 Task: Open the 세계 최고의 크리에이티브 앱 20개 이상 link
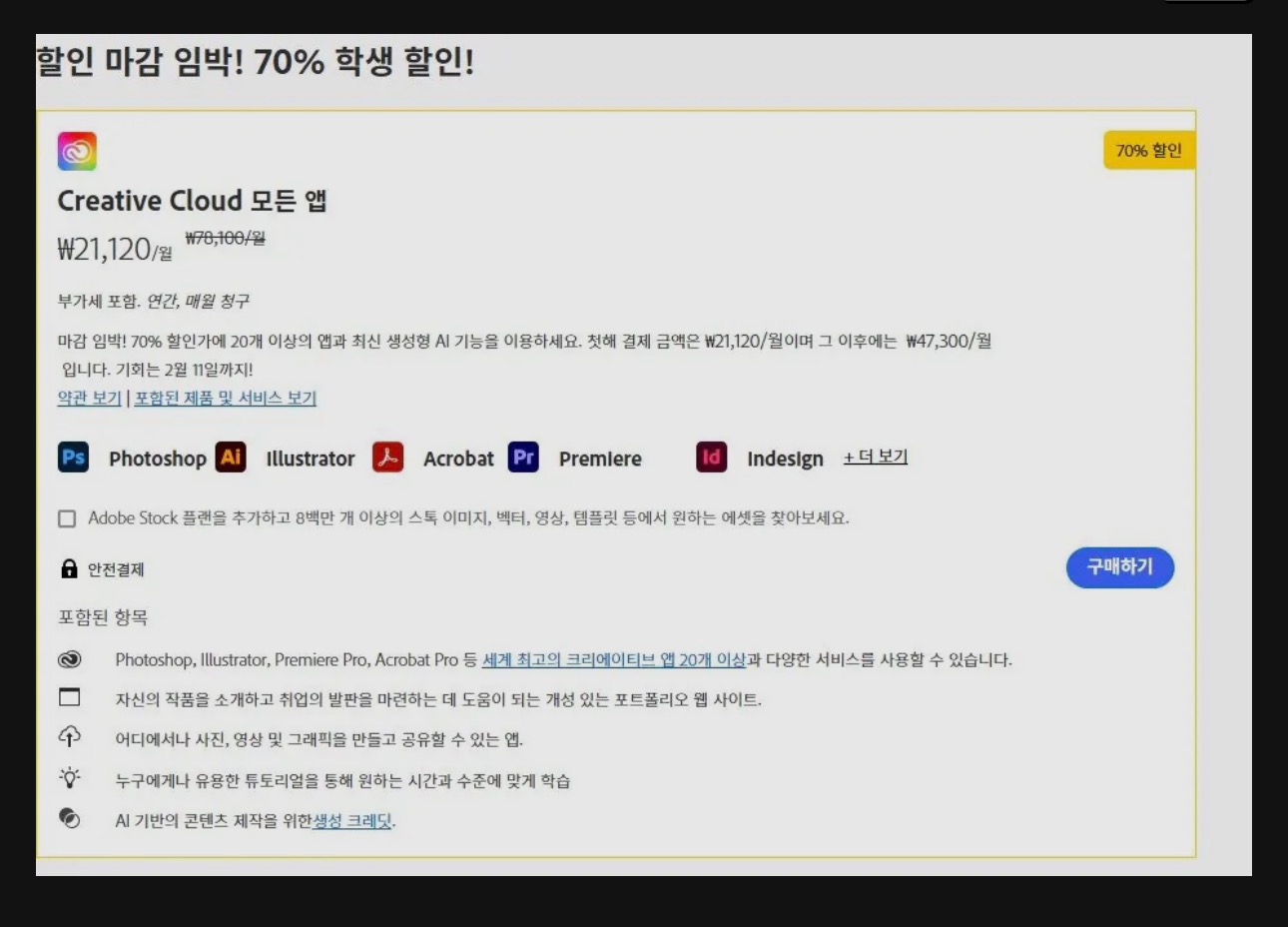coord(614,659)
